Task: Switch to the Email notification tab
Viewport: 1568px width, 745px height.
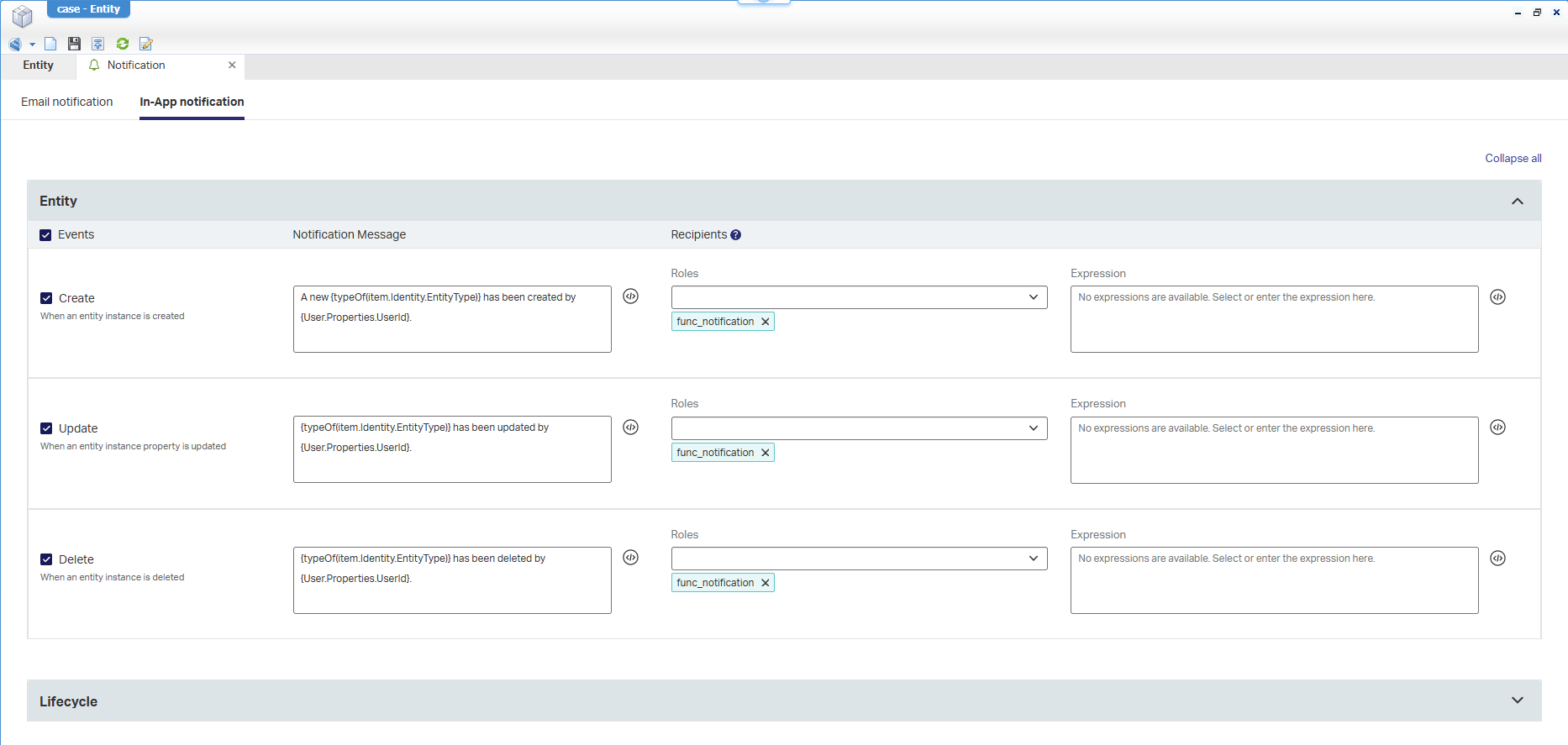Action: click(66, 102)
